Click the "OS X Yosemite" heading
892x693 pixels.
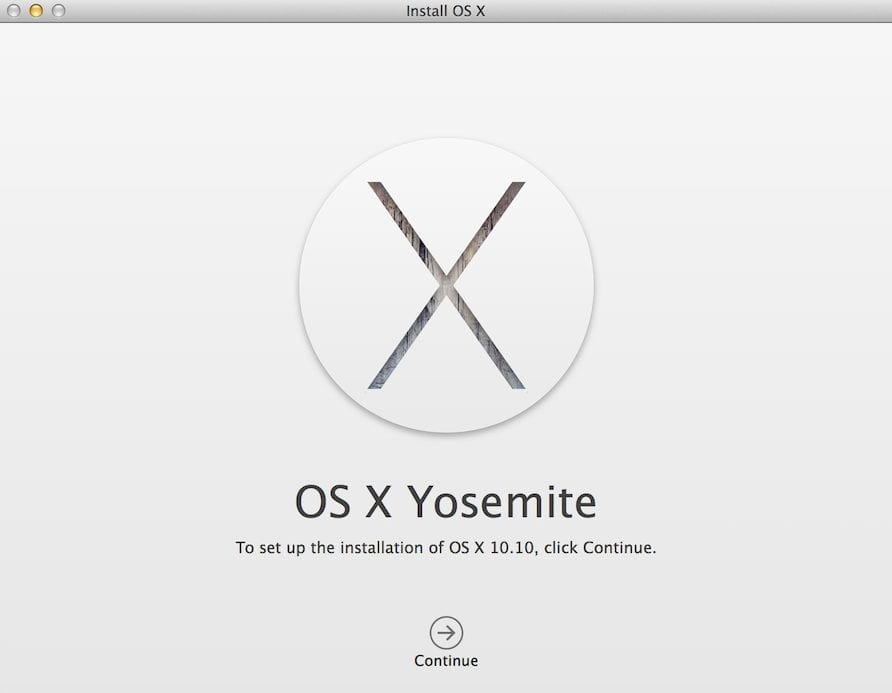tap(446, 502)
